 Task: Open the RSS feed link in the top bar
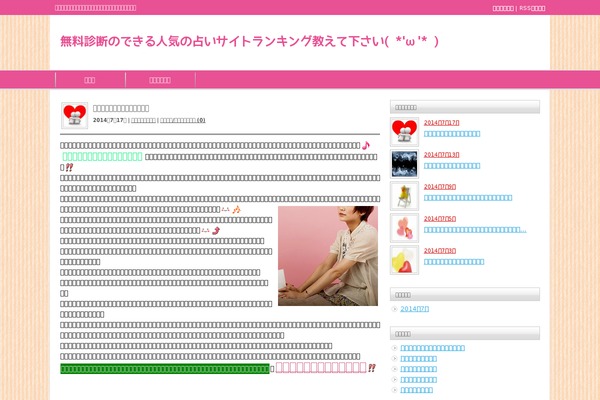click(532, 8)
